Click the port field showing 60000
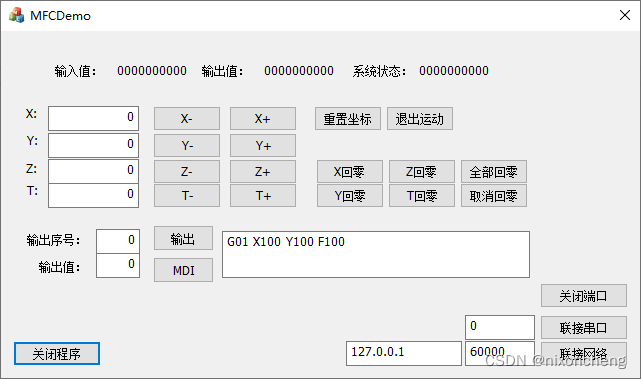The height and width of the screenshot is (379, 641). [x=500, y=353]
